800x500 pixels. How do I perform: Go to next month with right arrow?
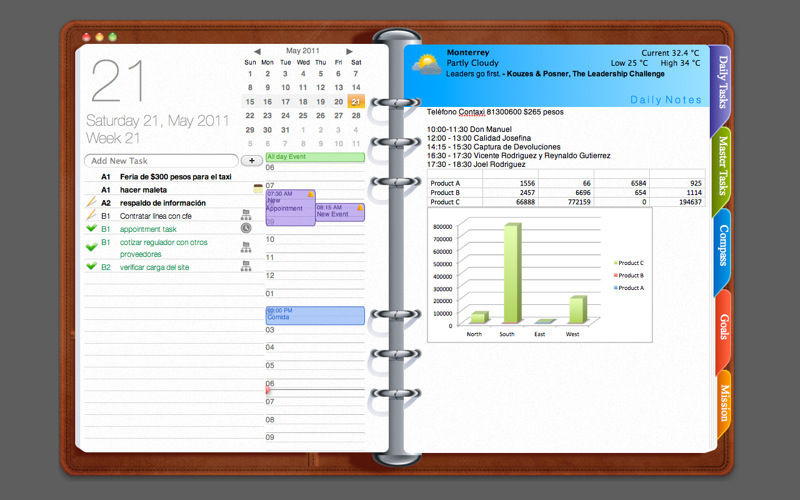click(x=349, y=51)
